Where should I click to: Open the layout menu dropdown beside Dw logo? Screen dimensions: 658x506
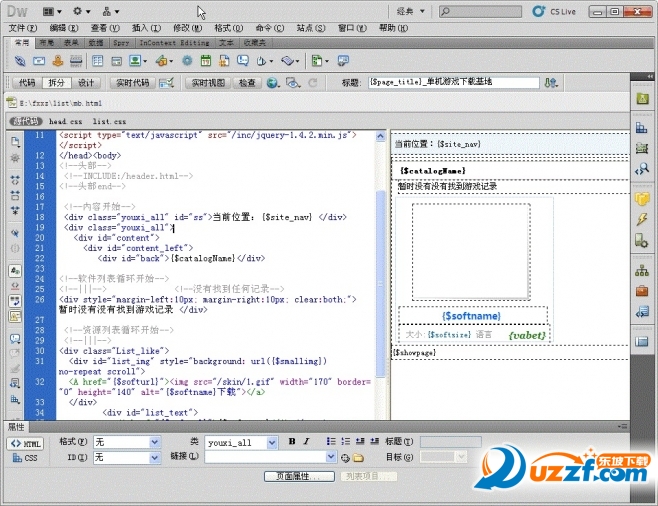click(x=52, y=11)
